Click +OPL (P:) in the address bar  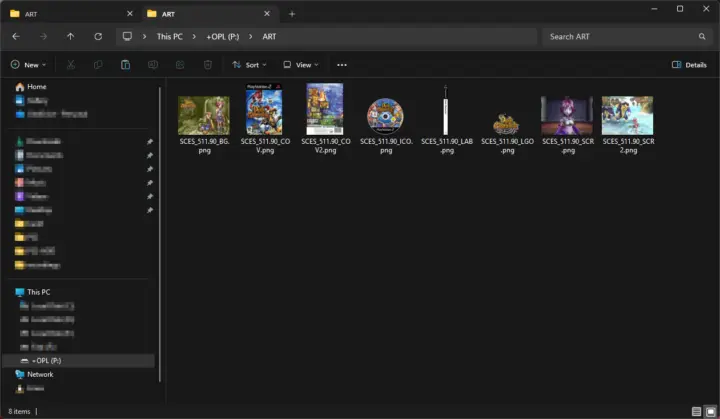point(223,36)
